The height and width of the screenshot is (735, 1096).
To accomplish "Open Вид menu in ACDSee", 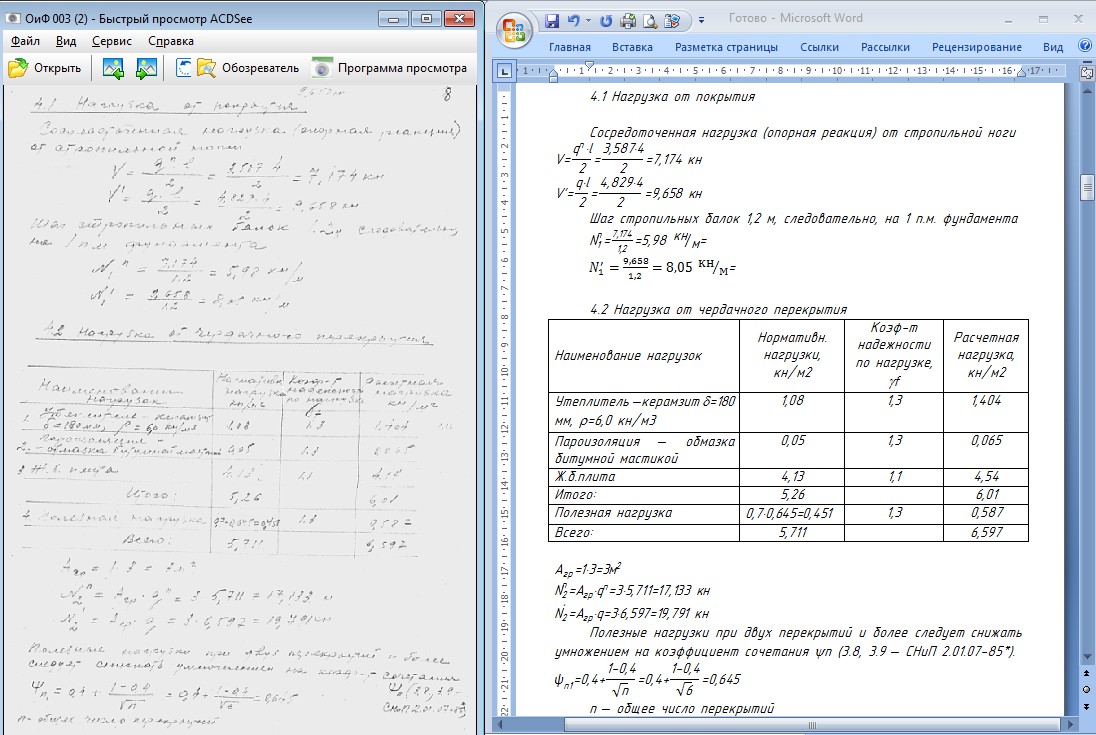I will coord(66,41).
